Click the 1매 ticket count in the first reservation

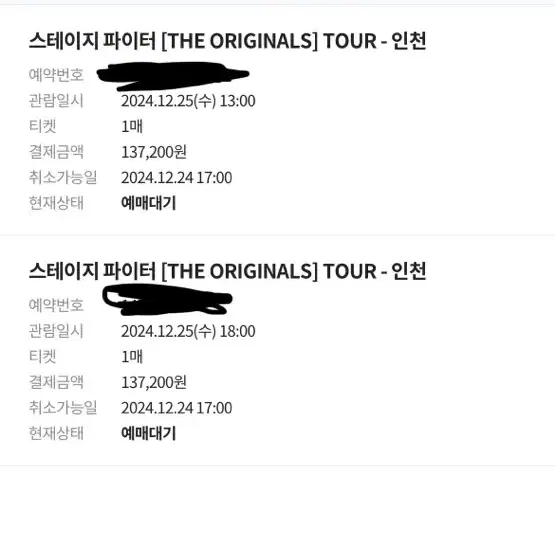point(132,127)
